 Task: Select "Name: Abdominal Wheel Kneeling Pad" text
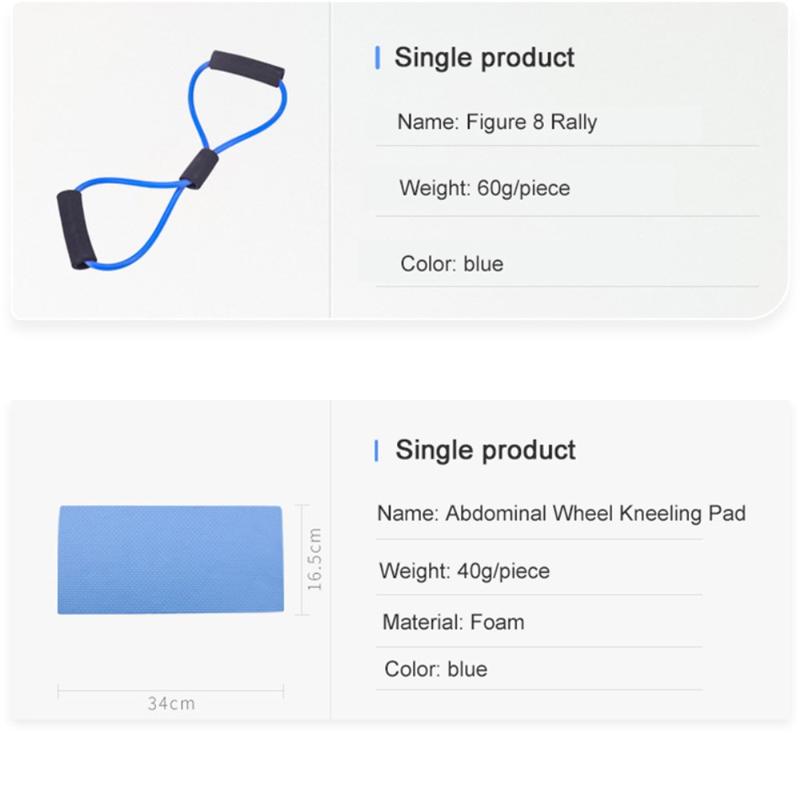561,514
